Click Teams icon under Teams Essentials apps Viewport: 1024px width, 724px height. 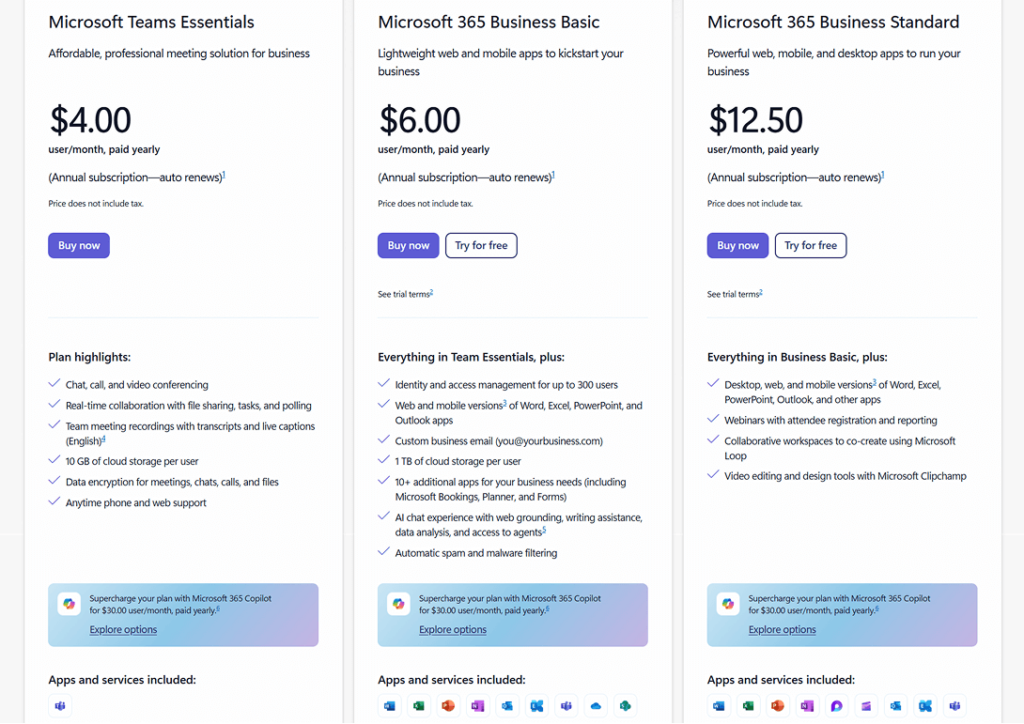click(x=58, y=706)
